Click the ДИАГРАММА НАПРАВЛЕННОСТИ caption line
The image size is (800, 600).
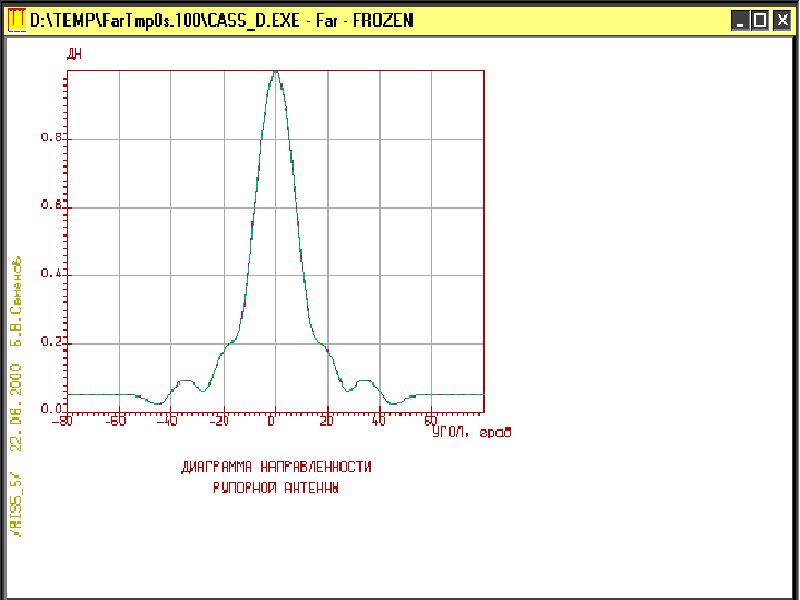pos(276,467)
